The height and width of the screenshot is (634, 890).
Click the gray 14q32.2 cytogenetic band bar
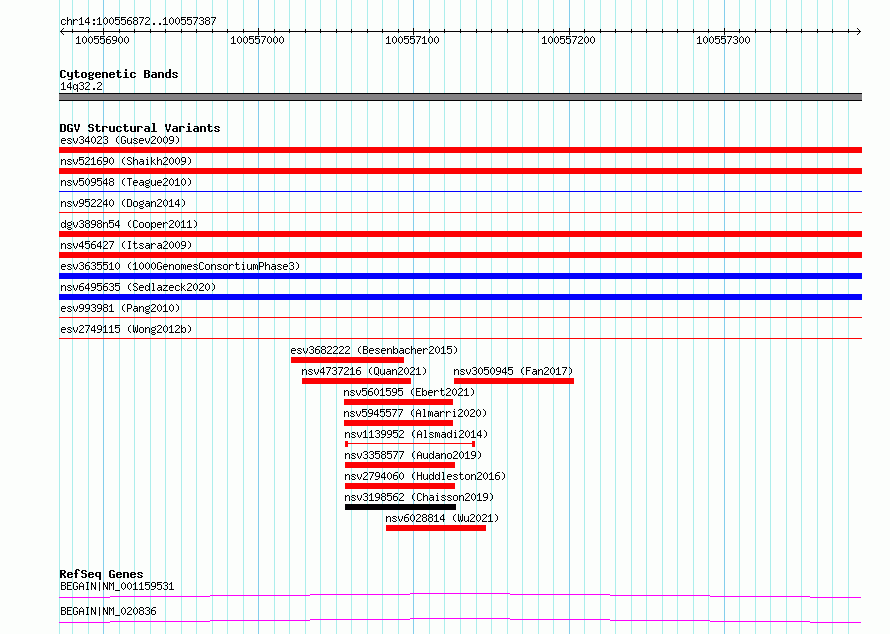point(460,97)
